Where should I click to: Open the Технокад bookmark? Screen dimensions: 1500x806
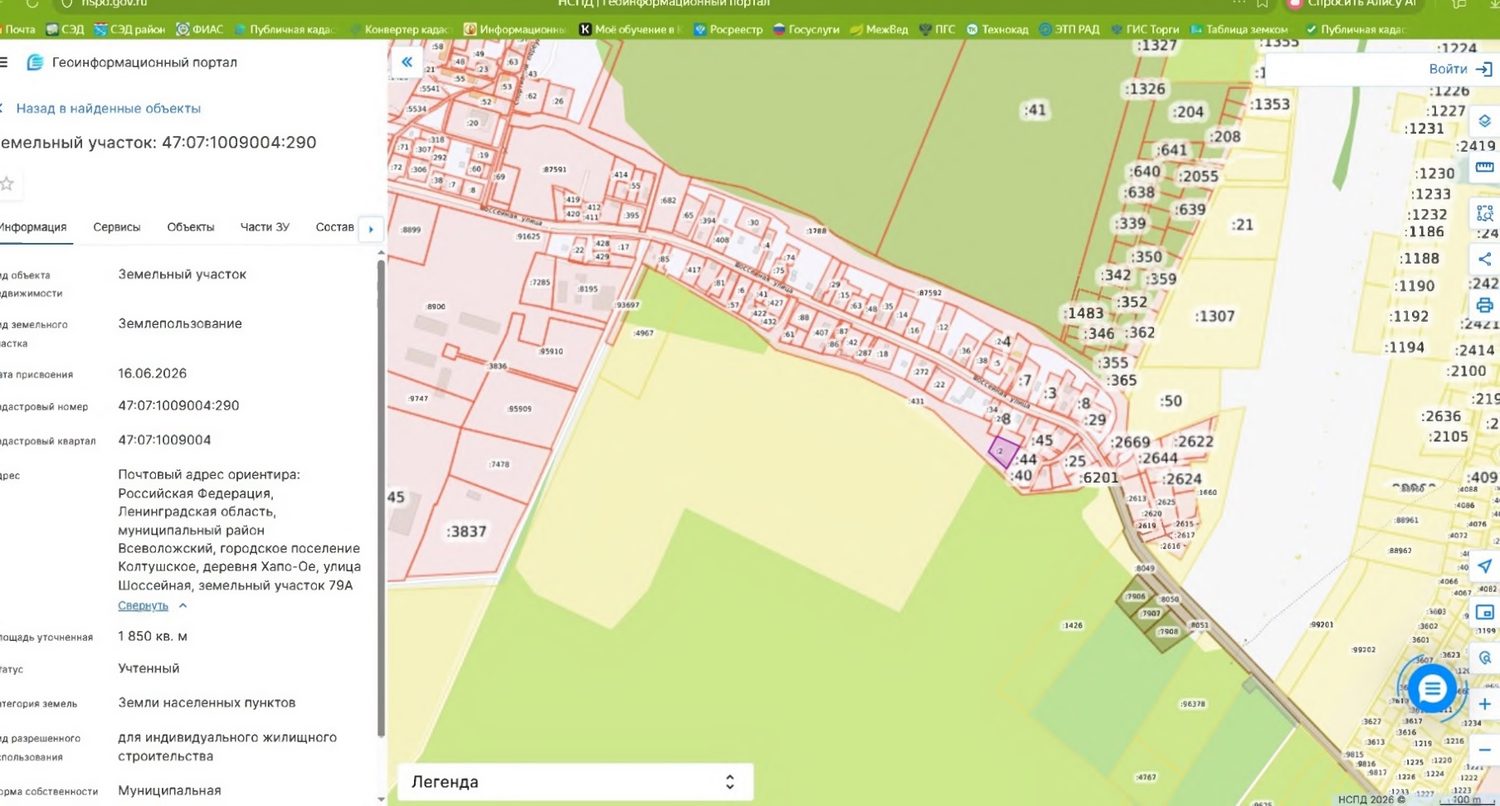point(997,30)
